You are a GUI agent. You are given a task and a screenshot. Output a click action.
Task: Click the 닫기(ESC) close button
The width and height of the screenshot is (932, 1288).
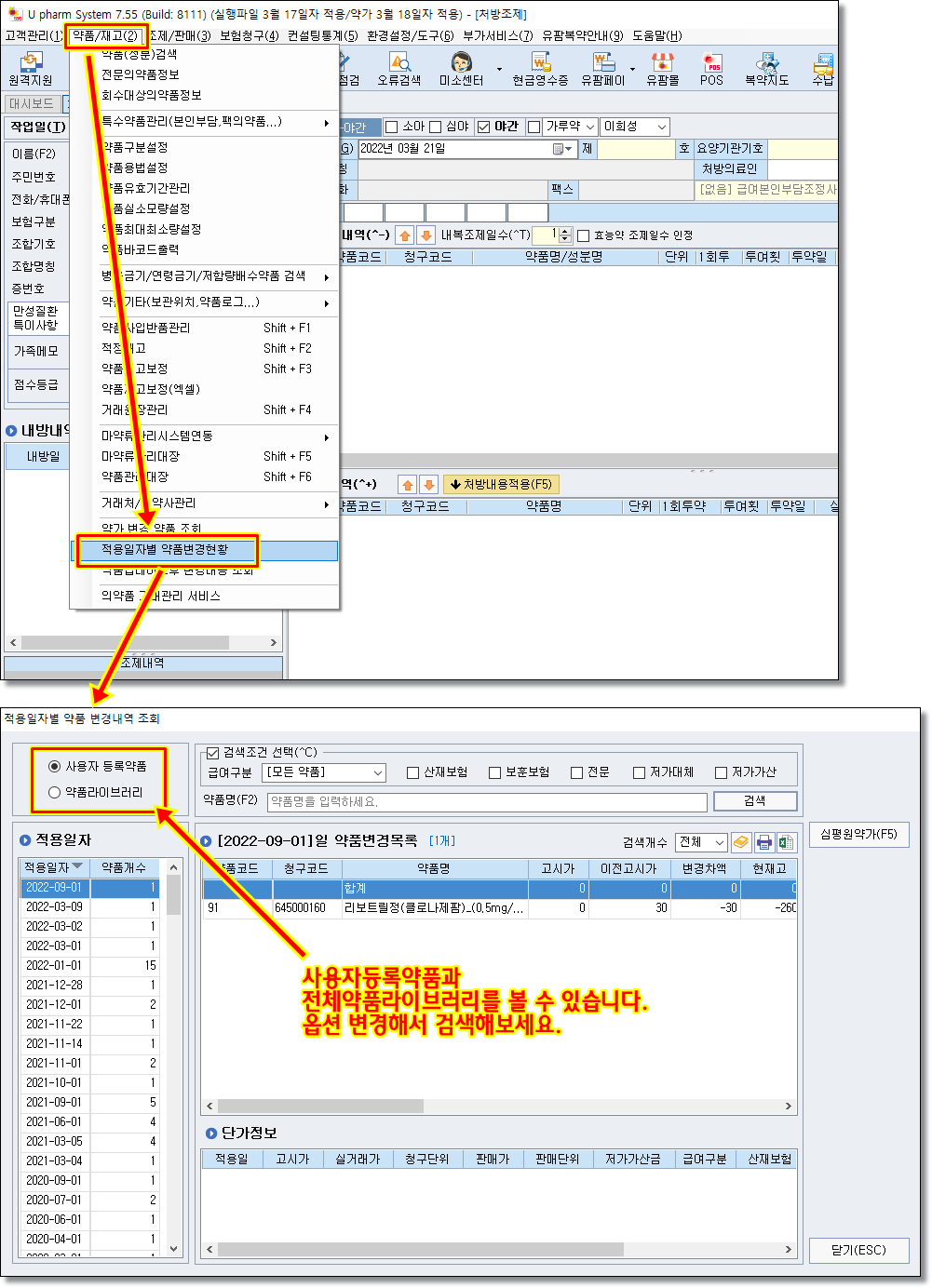coord(858,1250)
